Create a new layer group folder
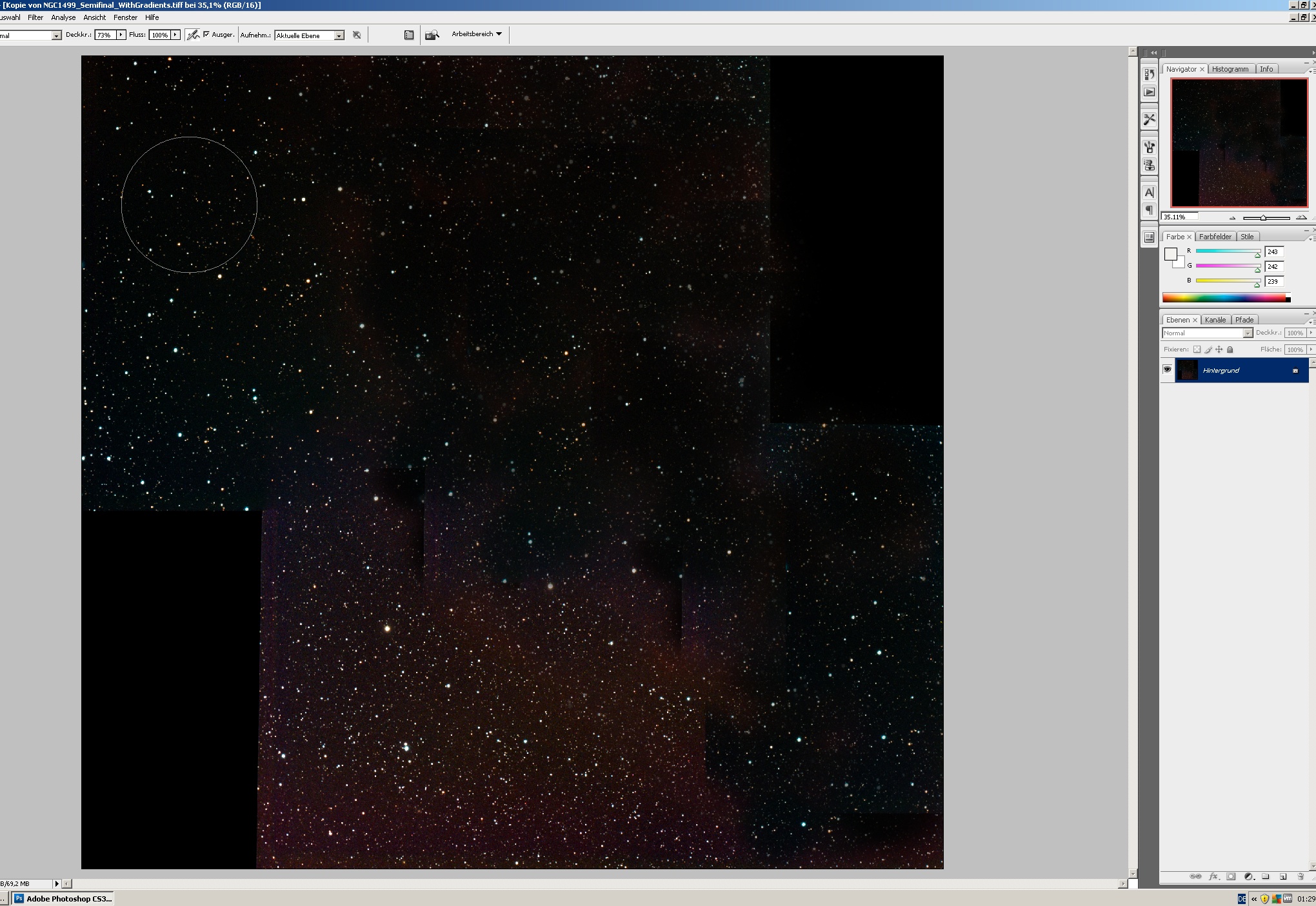Screen dimensions: 1316x906 1266,876
